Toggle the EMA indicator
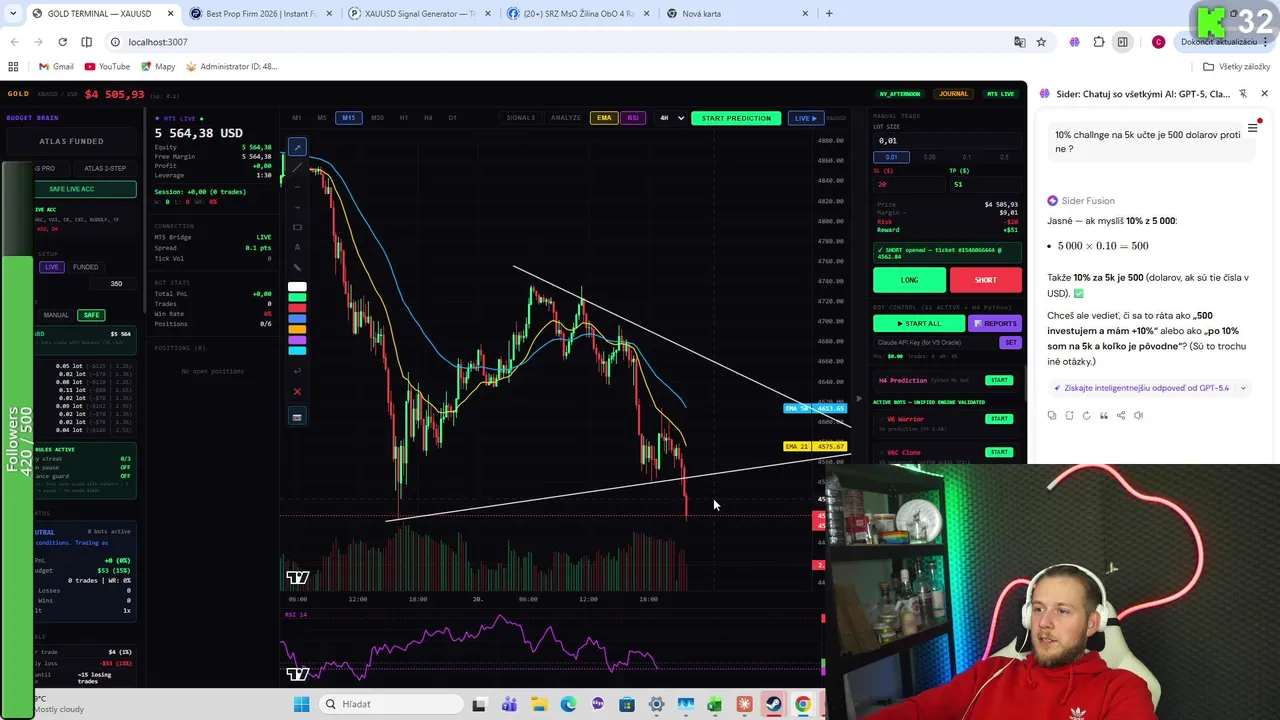The image size is (1280, 720). coord(604,118)
